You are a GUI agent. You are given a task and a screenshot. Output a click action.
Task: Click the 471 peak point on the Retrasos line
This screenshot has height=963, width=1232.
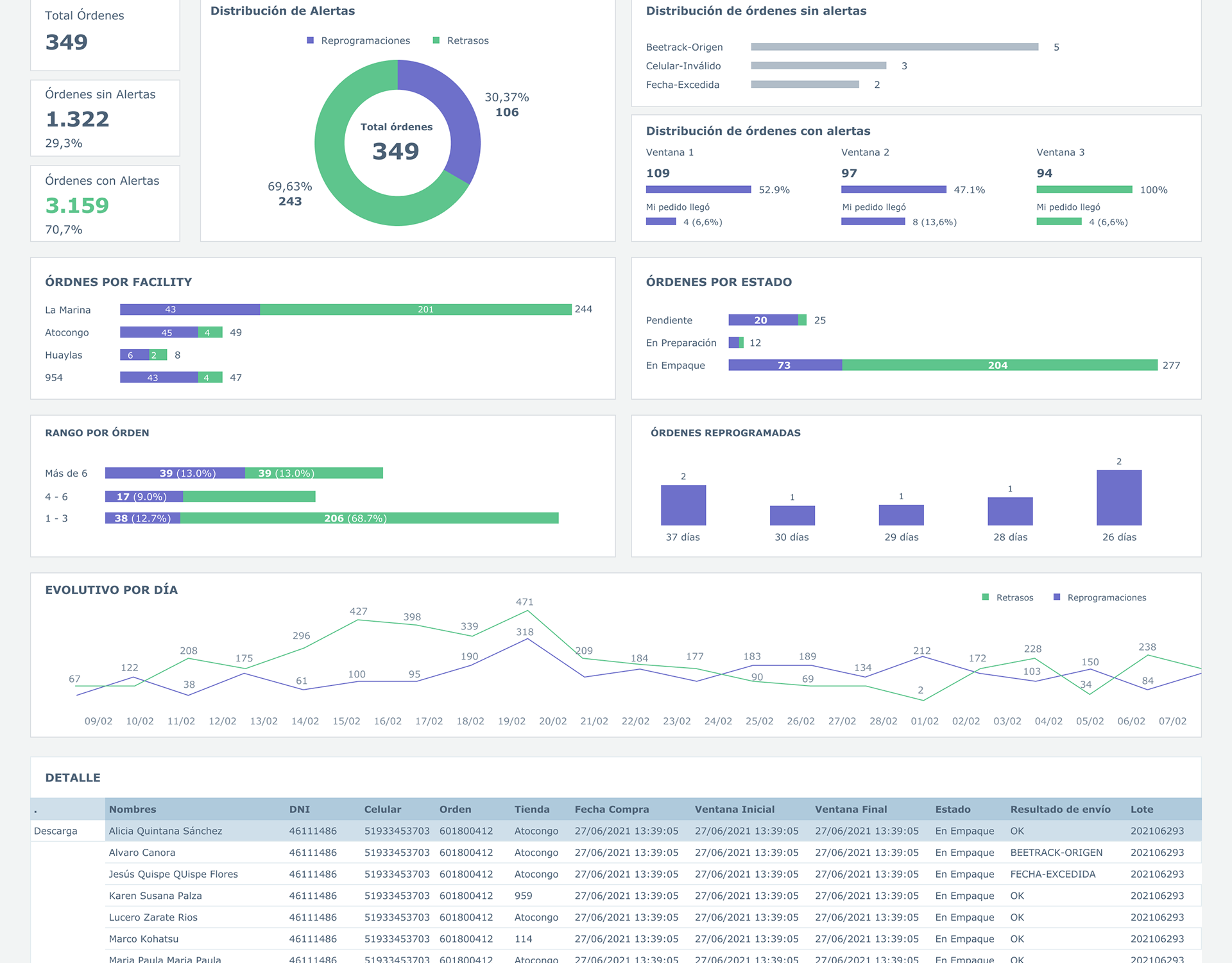[527, 611]
